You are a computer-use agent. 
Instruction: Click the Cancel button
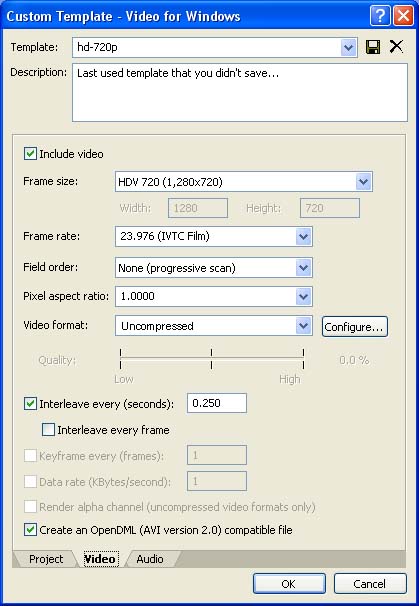click(370, 584)
